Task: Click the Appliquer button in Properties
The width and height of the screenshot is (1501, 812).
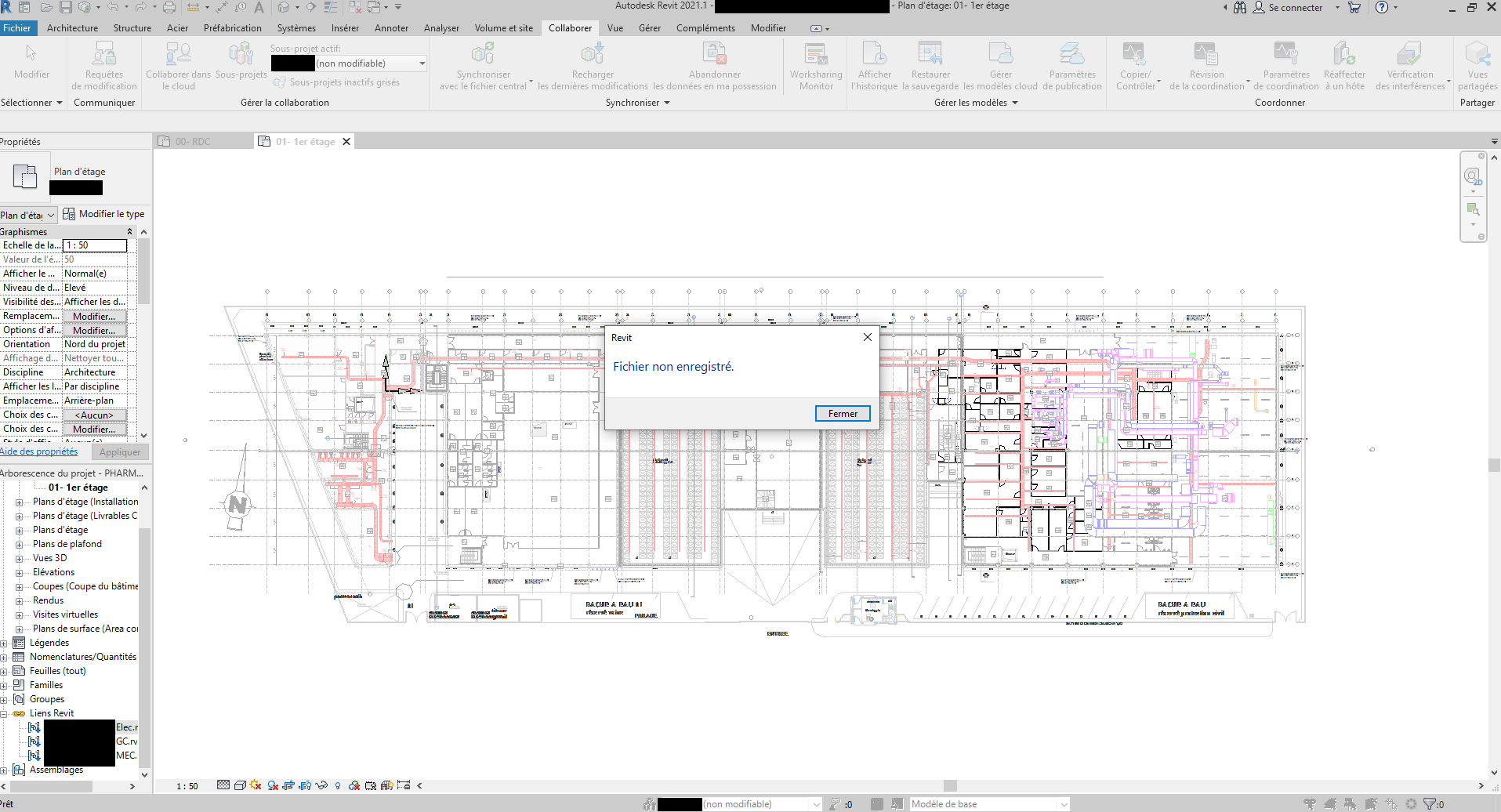Action: click(119, 451)
